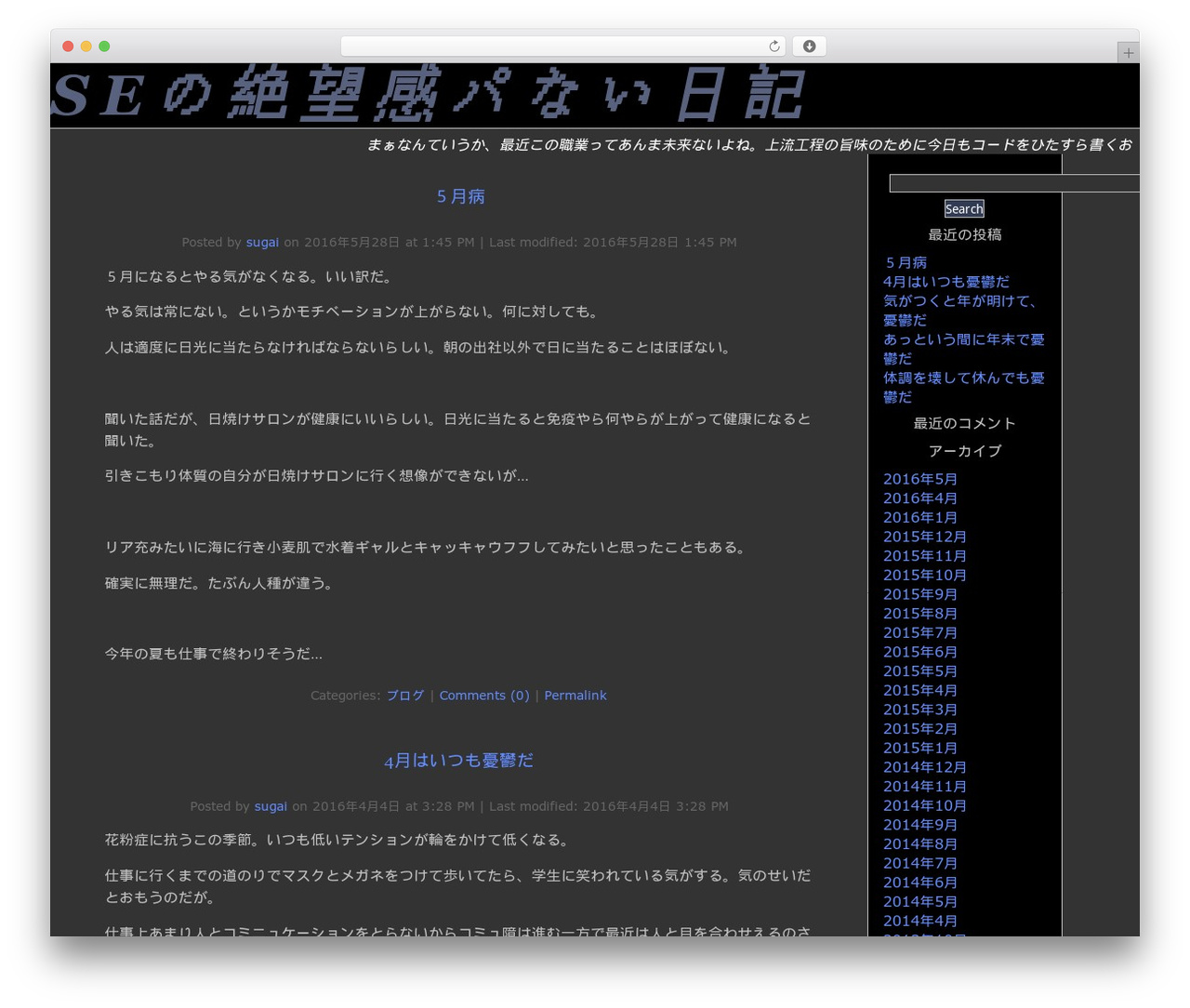Open a new tab with the plus button
The width and height of the screenshot is (1190, 1008).
pyautogui.click(x=1129, y=53)
